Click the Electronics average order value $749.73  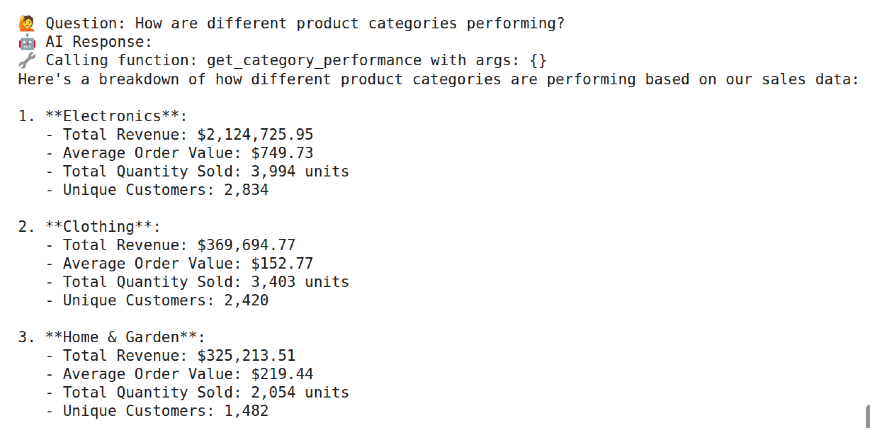pos(282,153)
